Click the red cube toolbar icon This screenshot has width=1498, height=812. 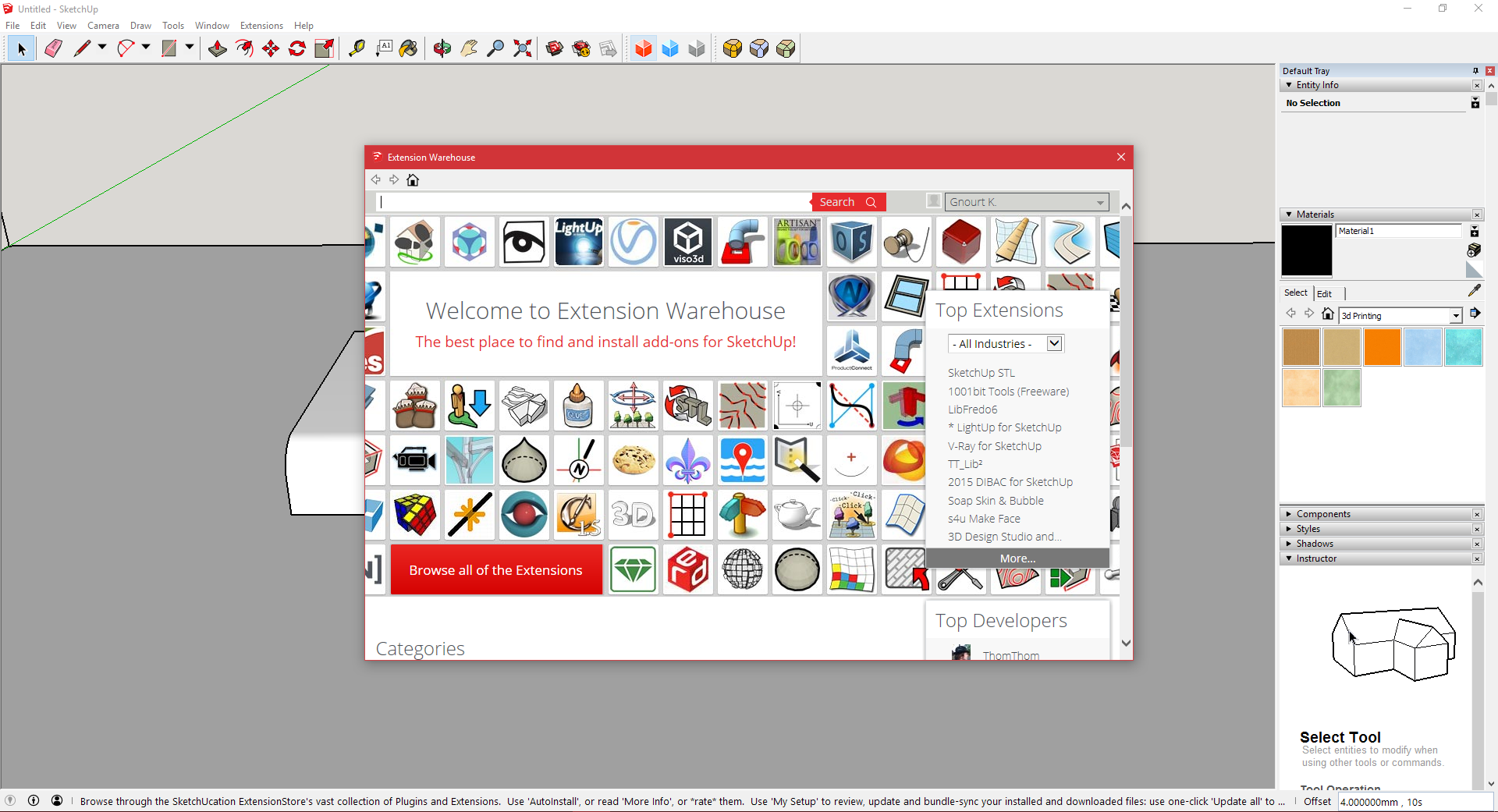[643, 49]
